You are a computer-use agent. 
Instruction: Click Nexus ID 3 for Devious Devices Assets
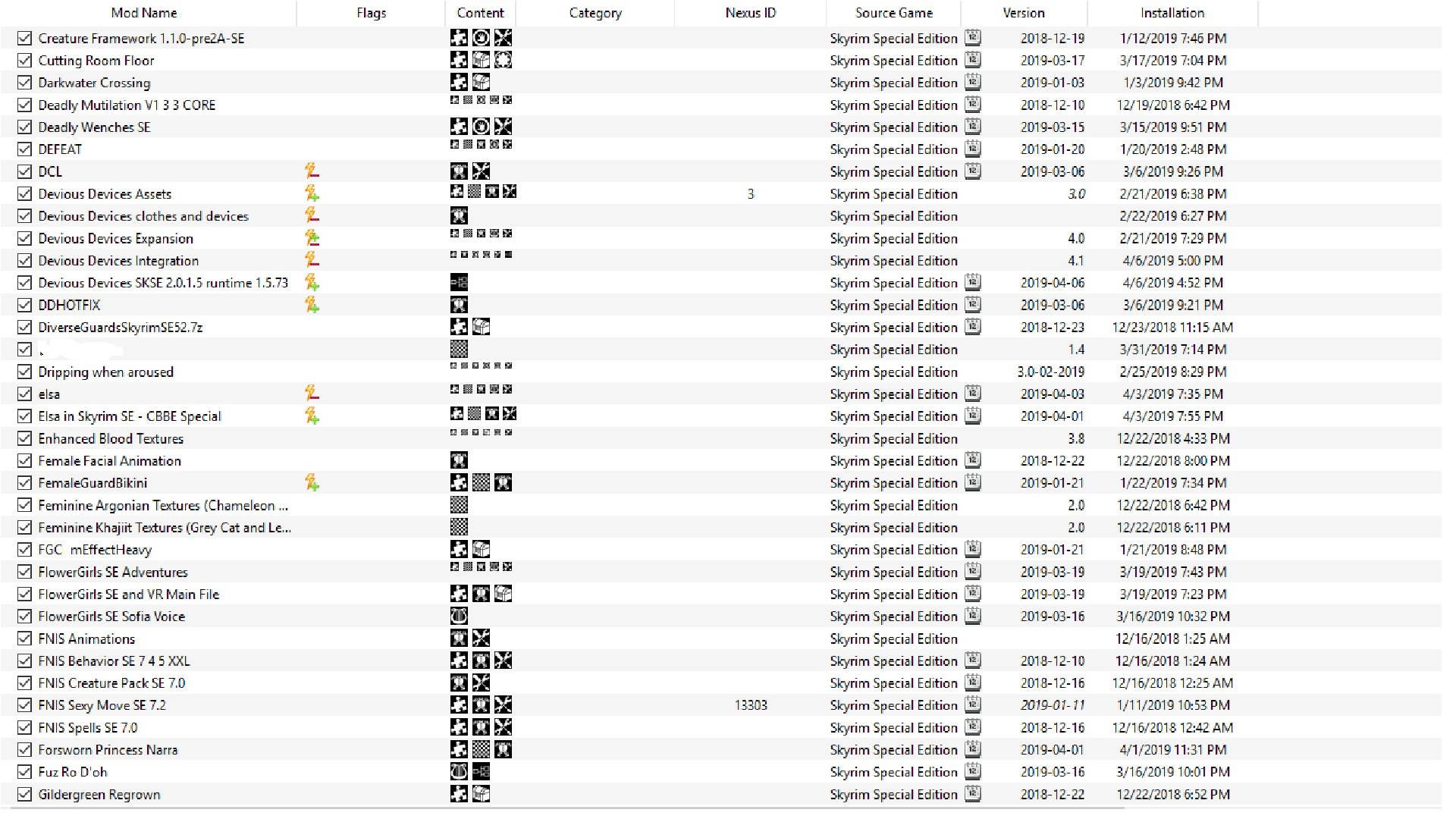point(751,194)
